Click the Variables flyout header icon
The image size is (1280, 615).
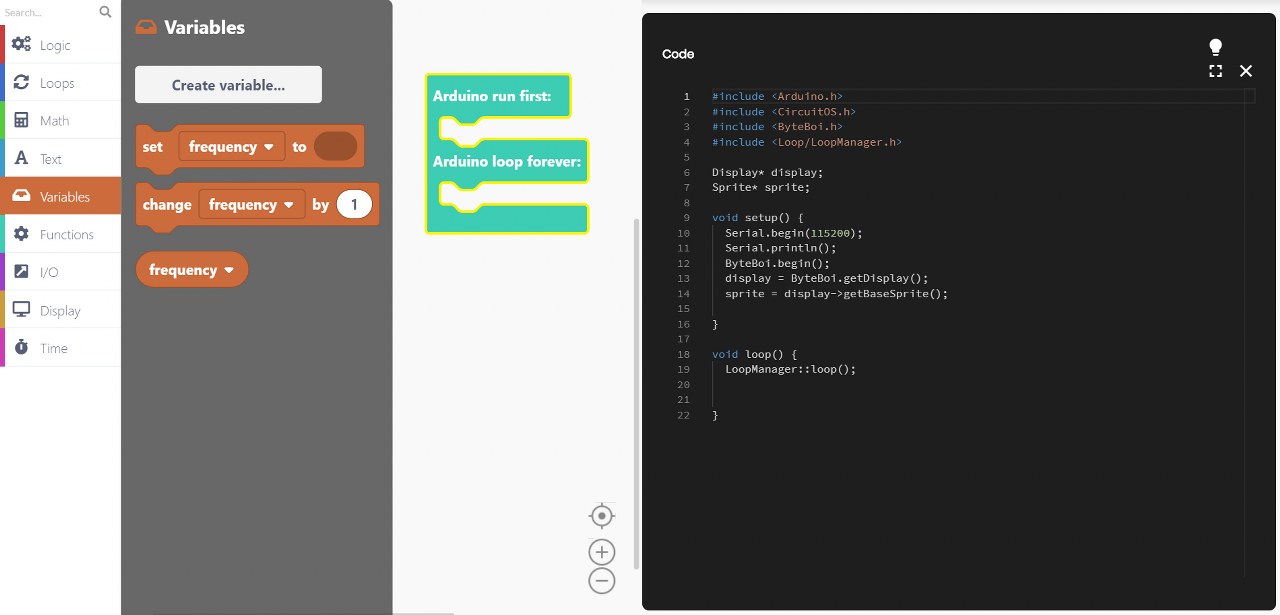coord(146,27)
